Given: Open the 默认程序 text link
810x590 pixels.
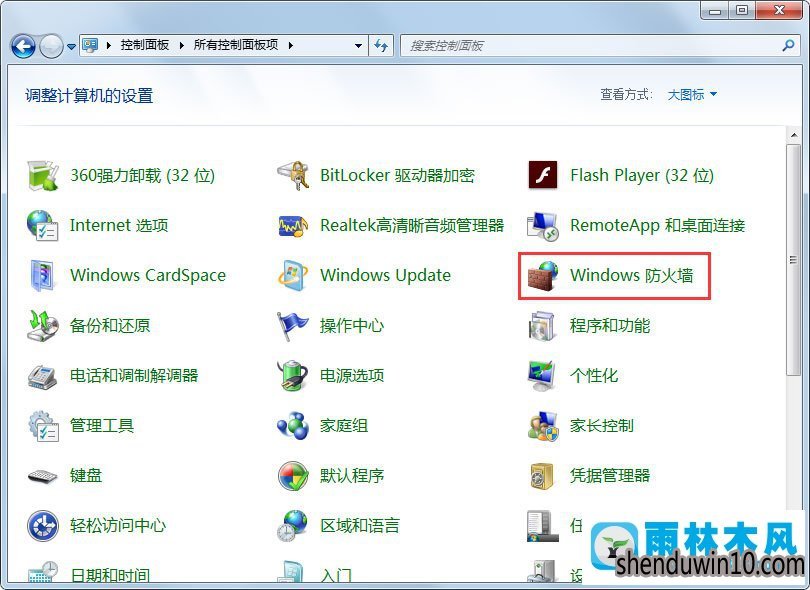Looking at the screenshot, I should click(x=352, y=476).
